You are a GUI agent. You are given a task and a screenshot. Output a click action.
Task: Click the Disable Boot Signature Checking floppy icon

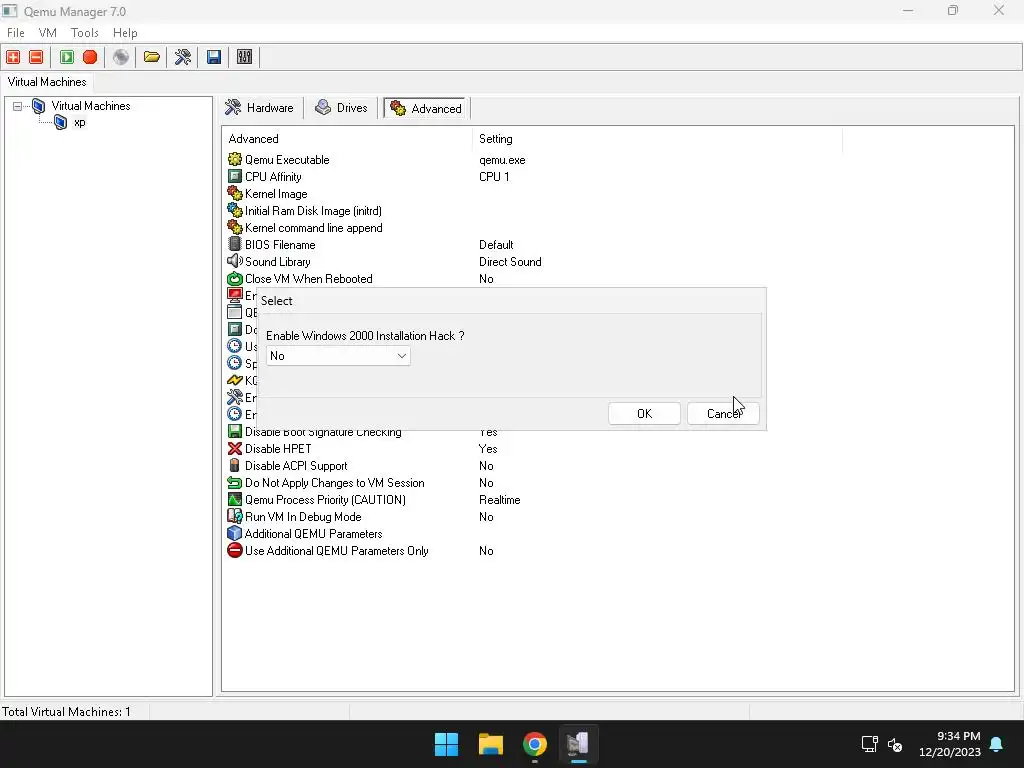pyautogui.click(x=234, y=432)
